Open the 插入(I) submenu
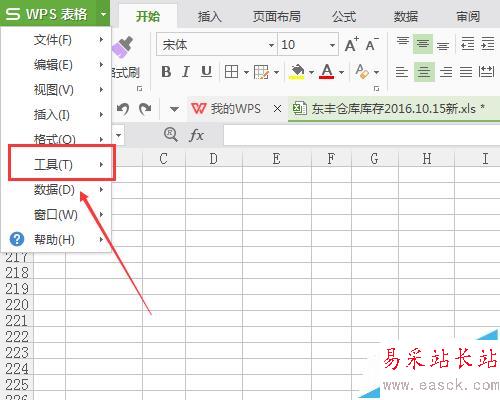This screenshot has height=400, width=500. click(x=56, y=115)
